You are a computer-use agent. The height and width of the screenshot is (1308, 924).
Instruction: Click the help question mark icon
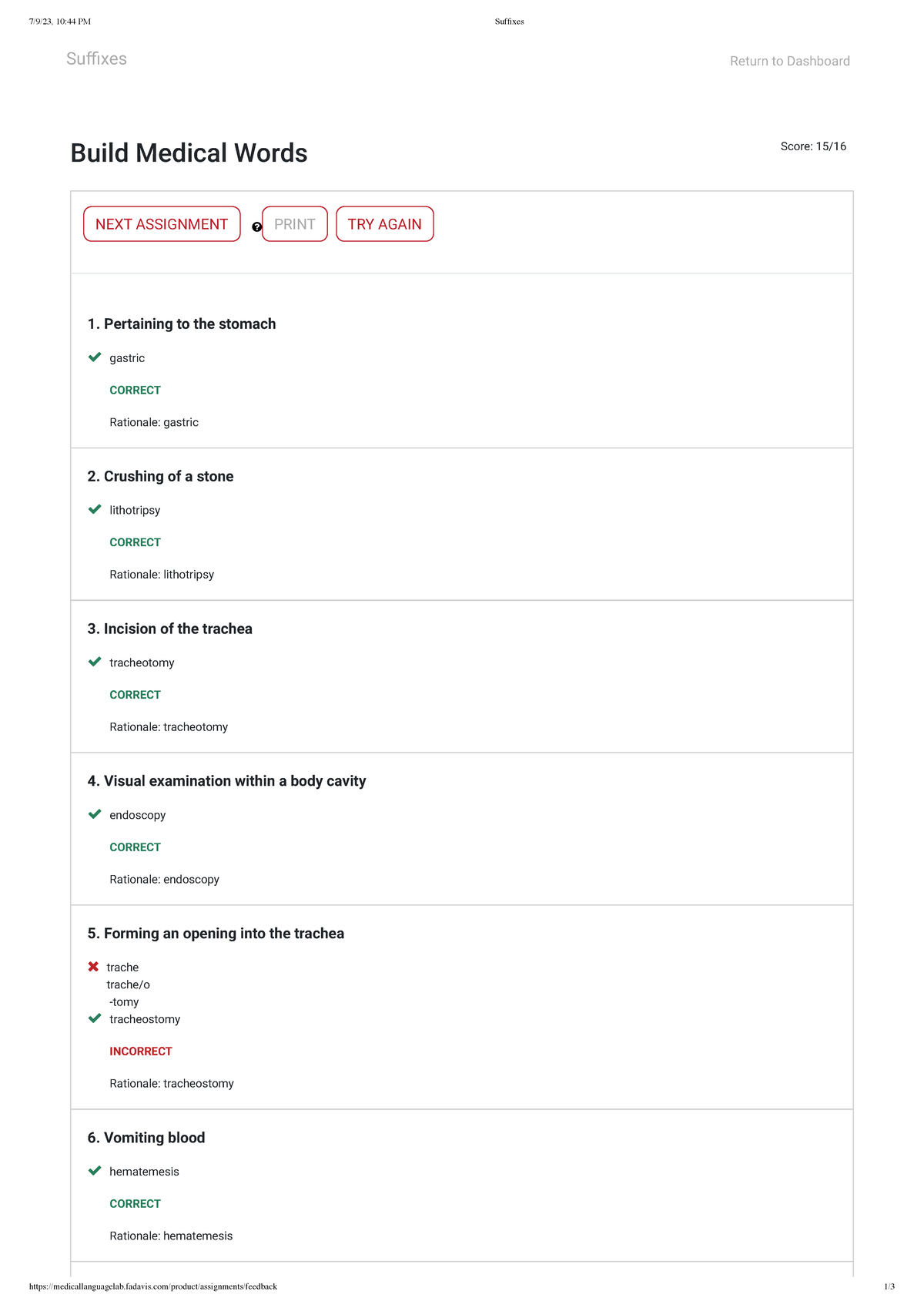click(257, 227)
